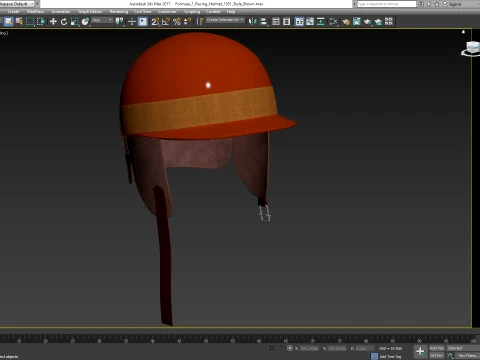Open the Selected key filter dropdown
This screenshot has width=480, height=360.
(x=463, y=348)
